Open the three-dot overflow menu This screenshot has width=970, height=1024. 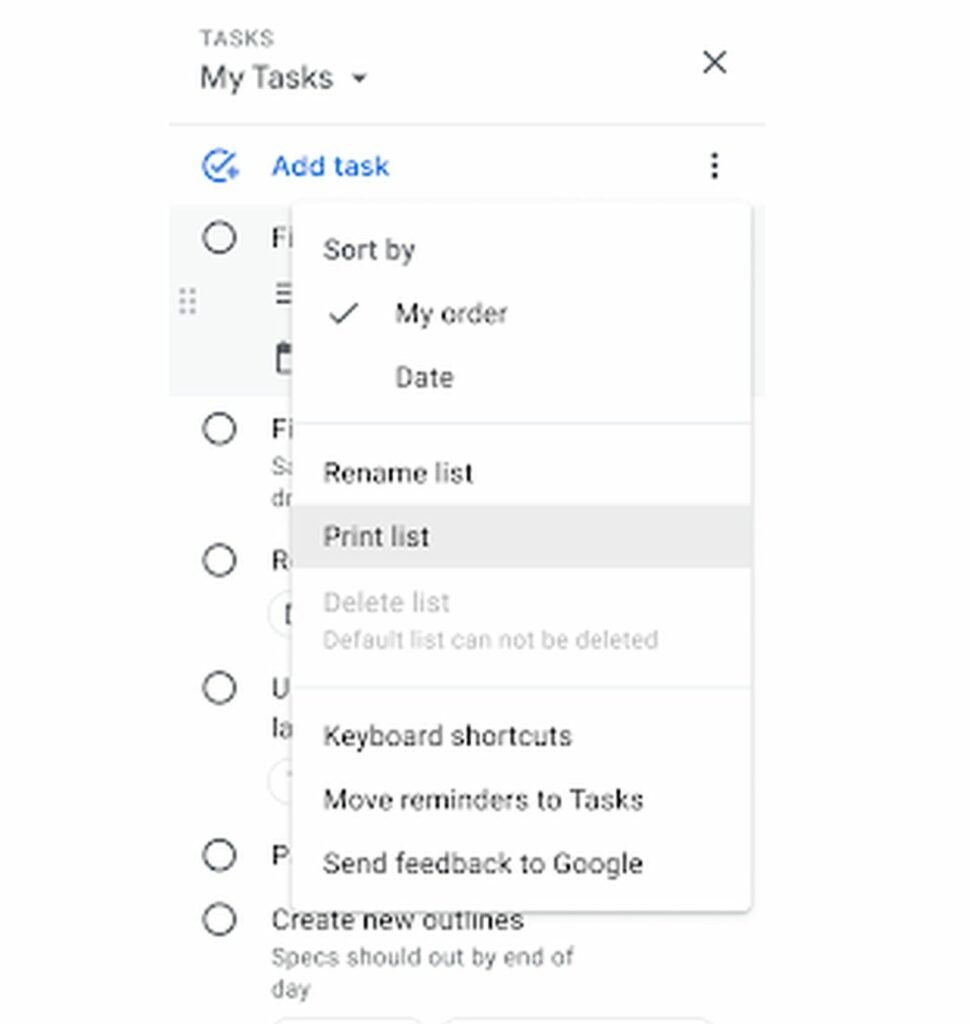pyautogui.click(x=714, y=166)
